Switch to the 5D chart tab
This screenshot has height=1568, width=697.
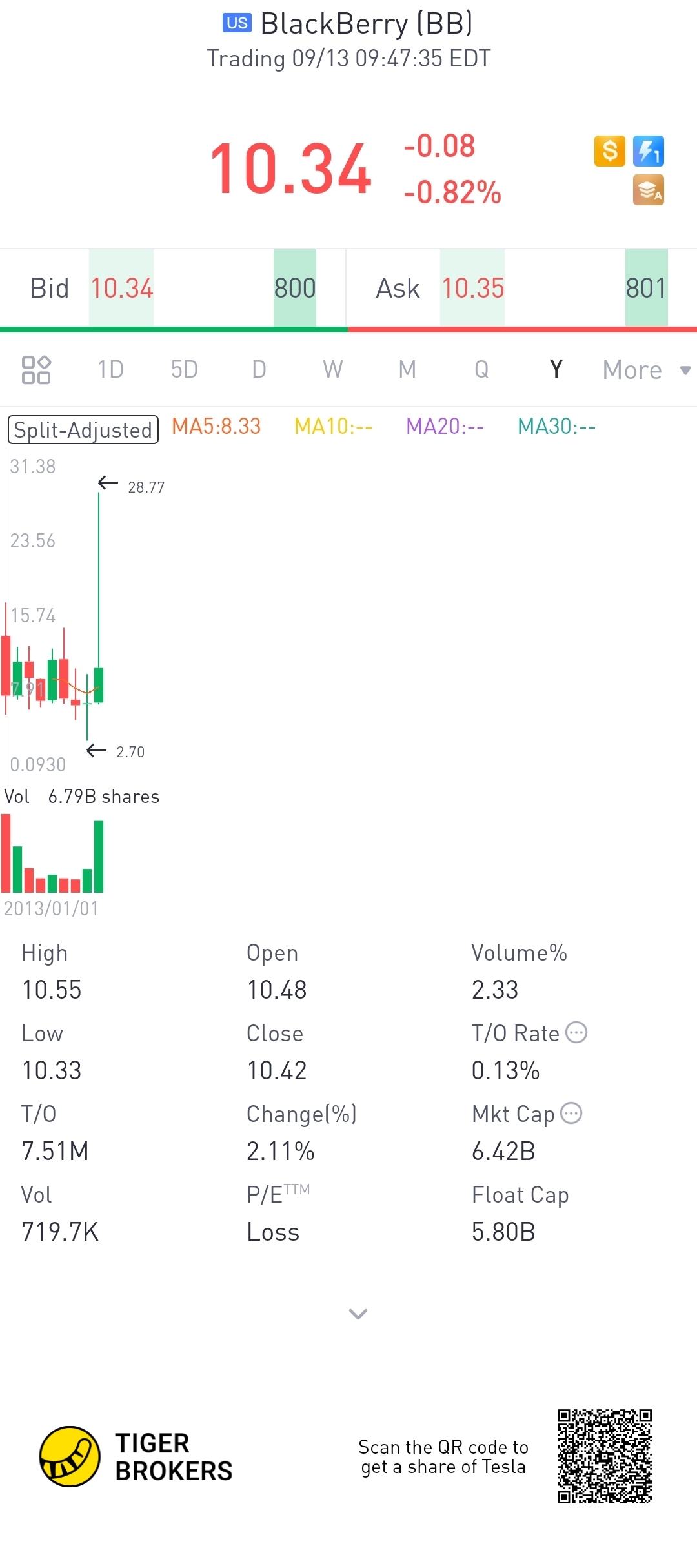click(x=185, y=370)
